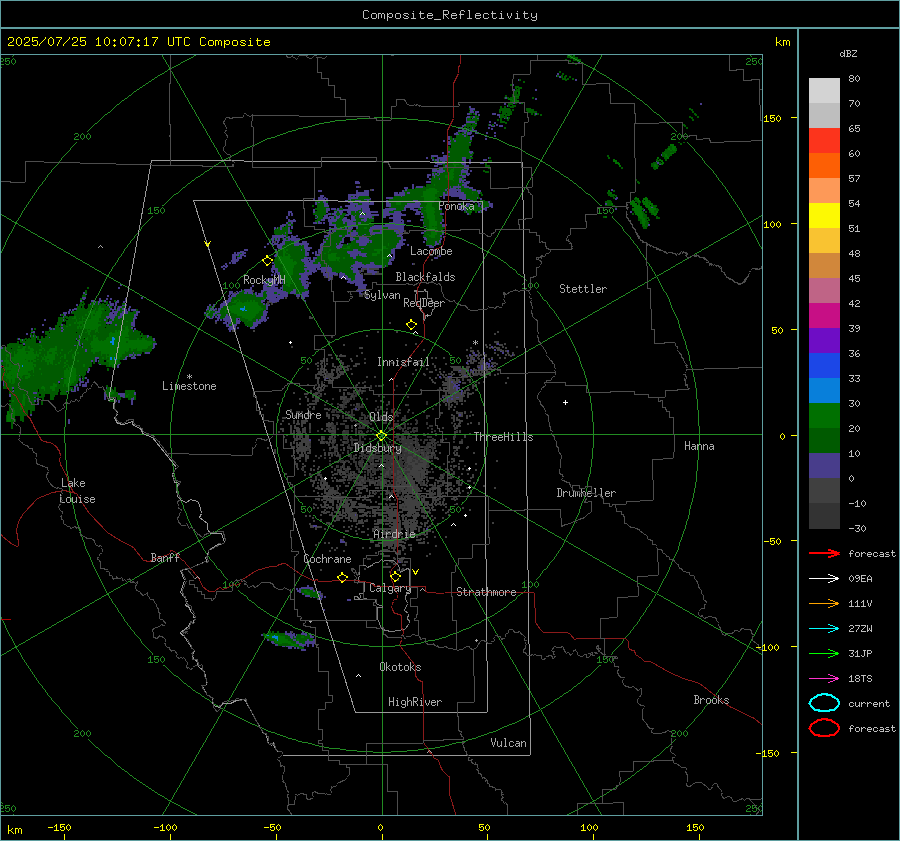
Task: Click the yellow diamond marker beside RockyMH
Action: coord(267,261)
